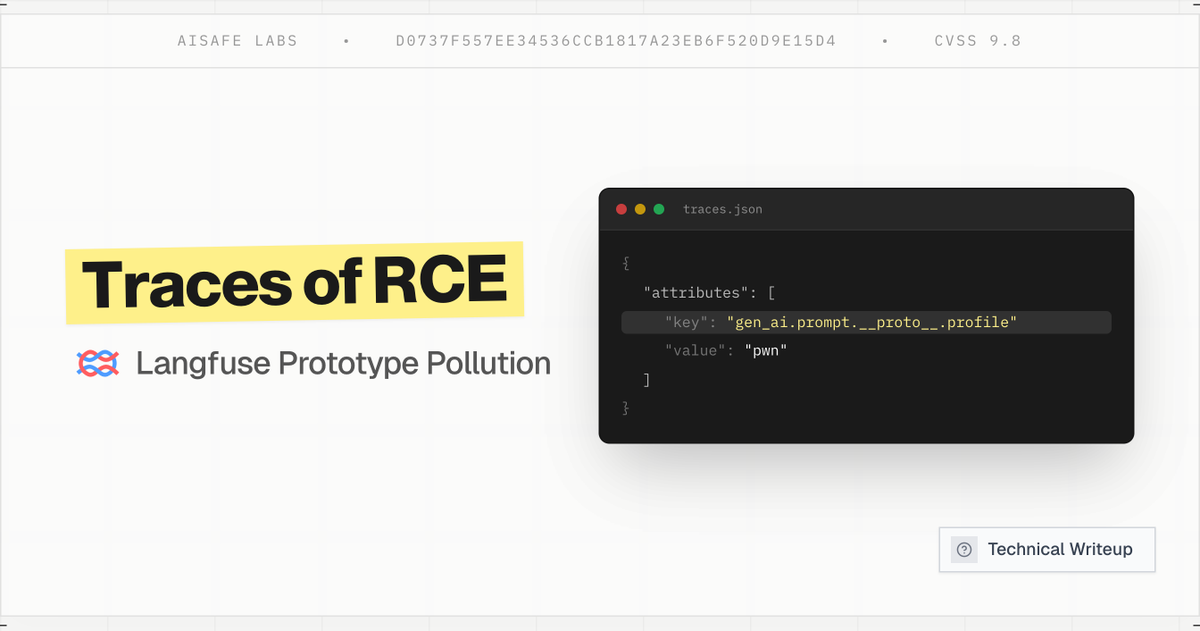
Task: Click the highlighted "key" line in the code
Action: (x=866, y=322)
